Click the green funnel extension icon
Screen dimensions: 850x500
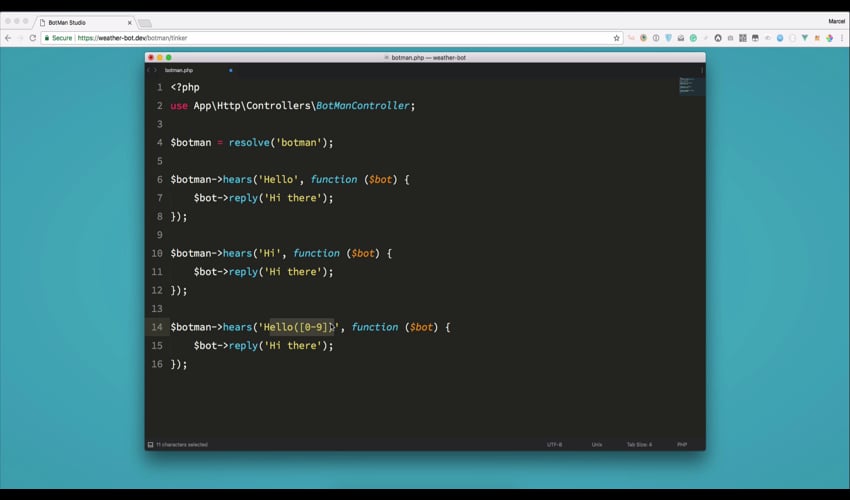pos(804,38)
